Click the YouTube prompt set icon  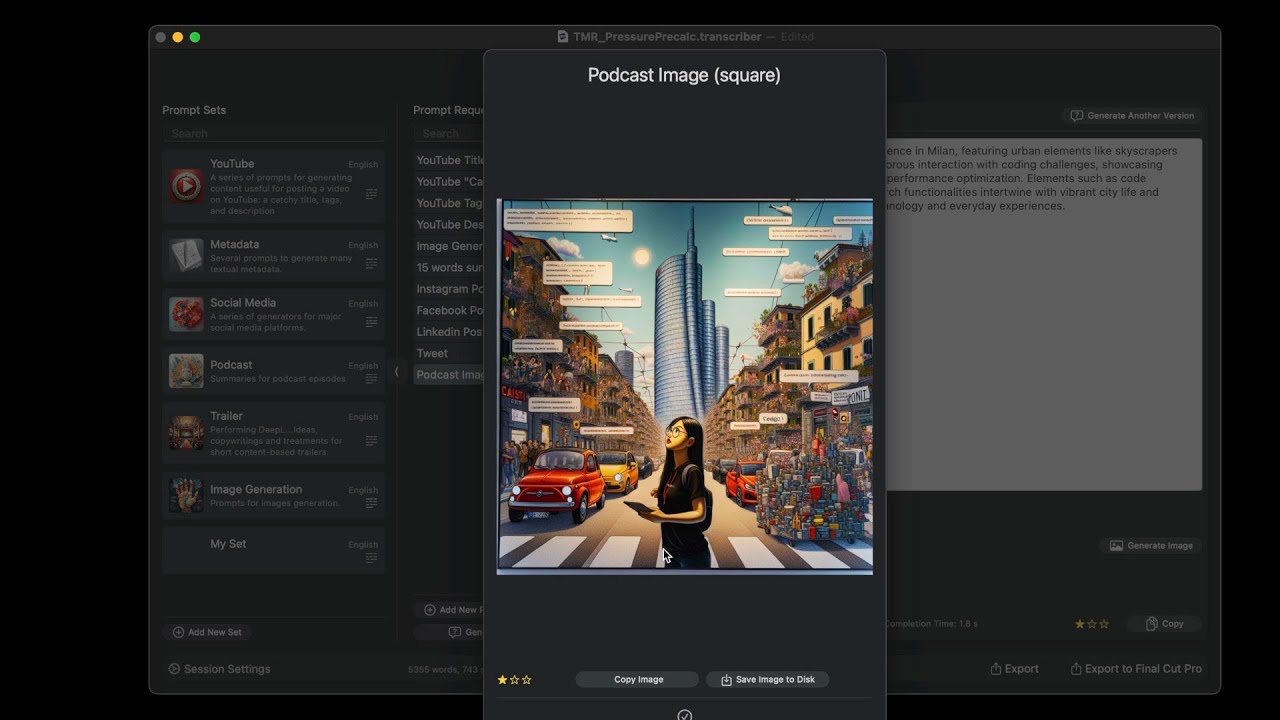click(186, 186)
